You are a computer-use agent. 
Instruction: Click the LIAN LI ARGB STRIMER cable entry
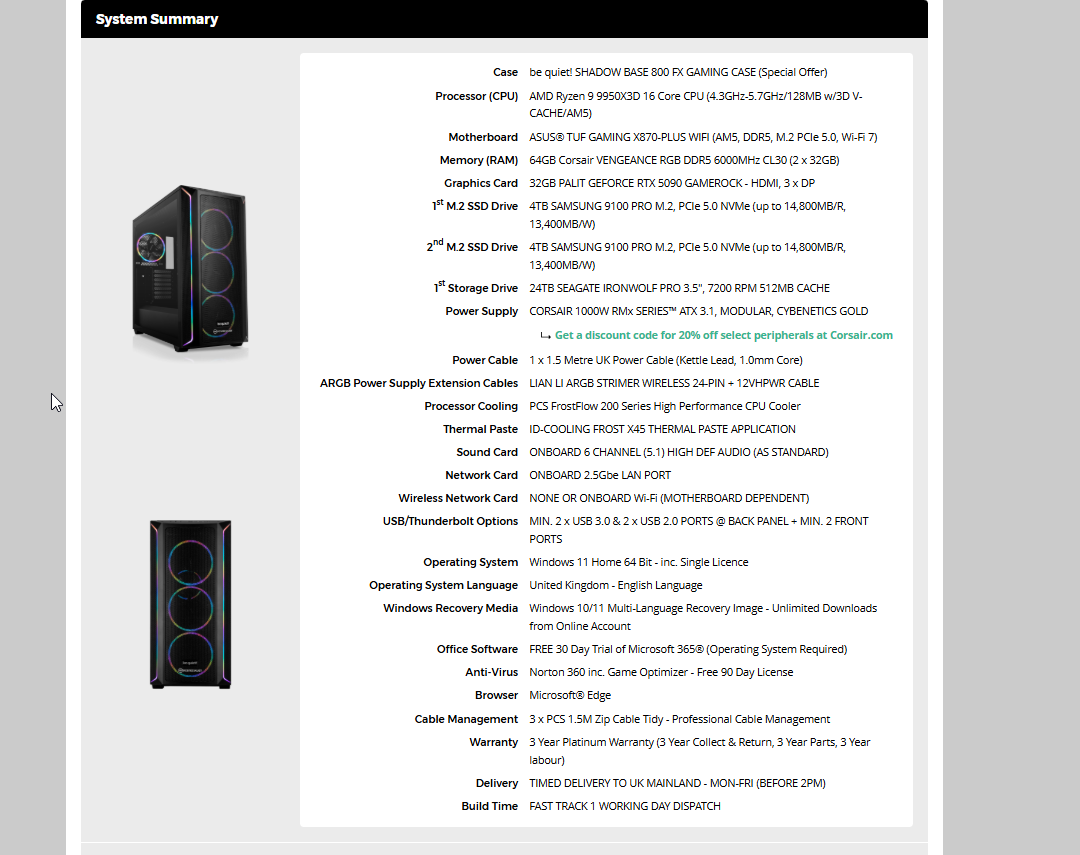(x=674, y=383)
